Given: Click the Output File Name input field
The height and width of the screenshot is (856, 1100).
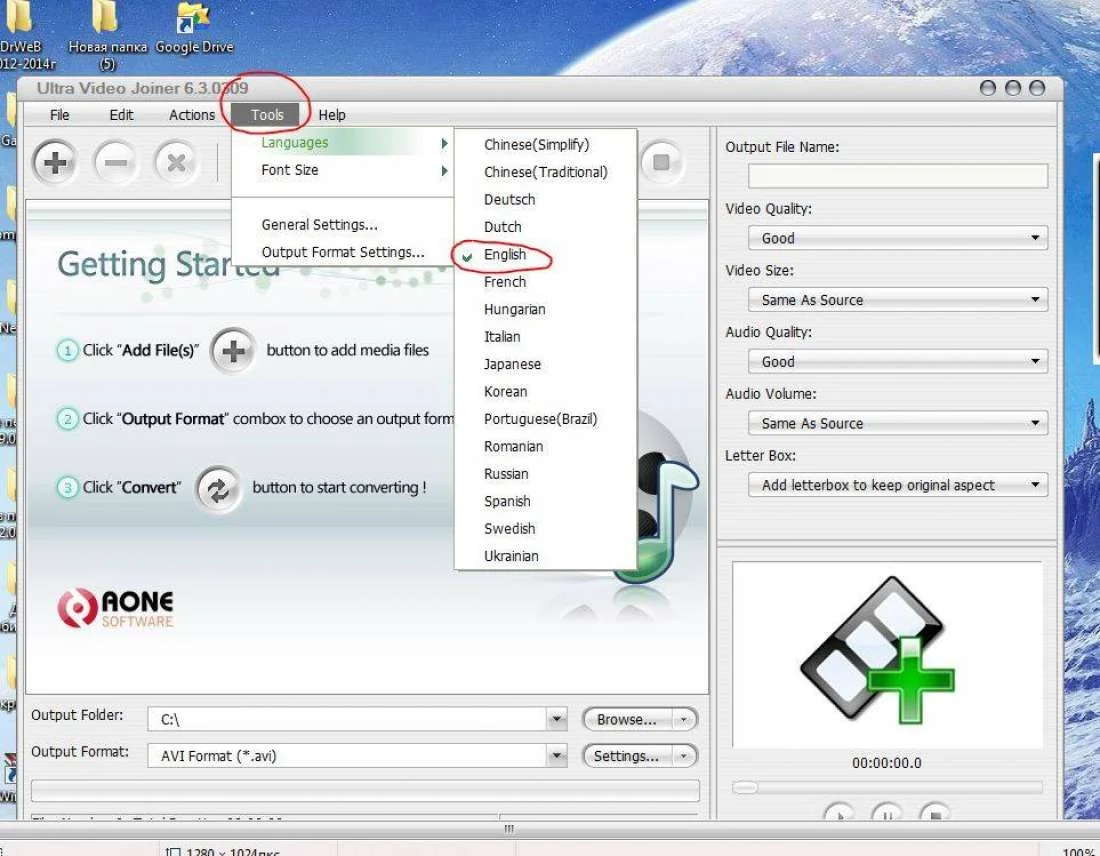Looking at the screenshot, I should pos(898,175).
